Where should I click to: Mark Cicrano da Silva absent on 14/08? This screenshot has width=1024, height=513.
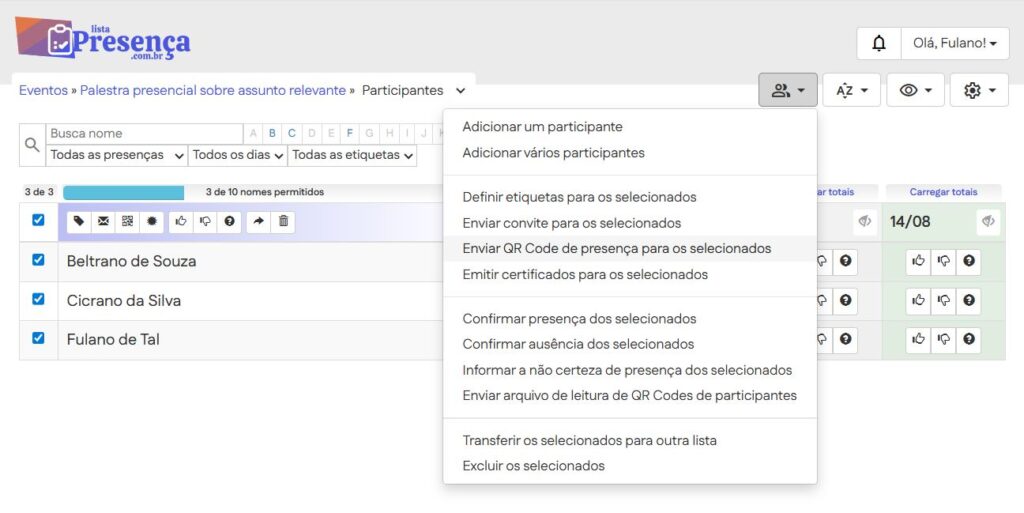(x=944, y=301)
